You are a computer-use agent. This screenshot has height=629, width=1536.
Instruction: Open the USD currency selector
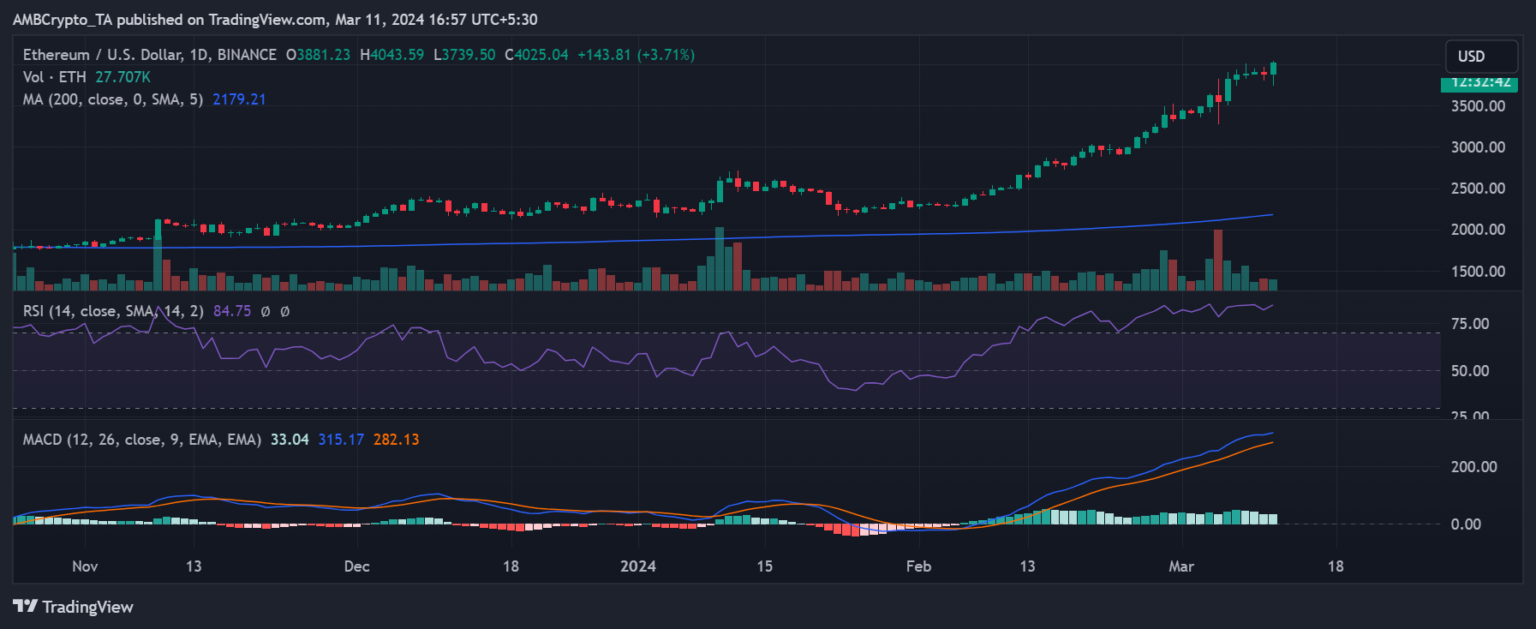coord(1471,56)
